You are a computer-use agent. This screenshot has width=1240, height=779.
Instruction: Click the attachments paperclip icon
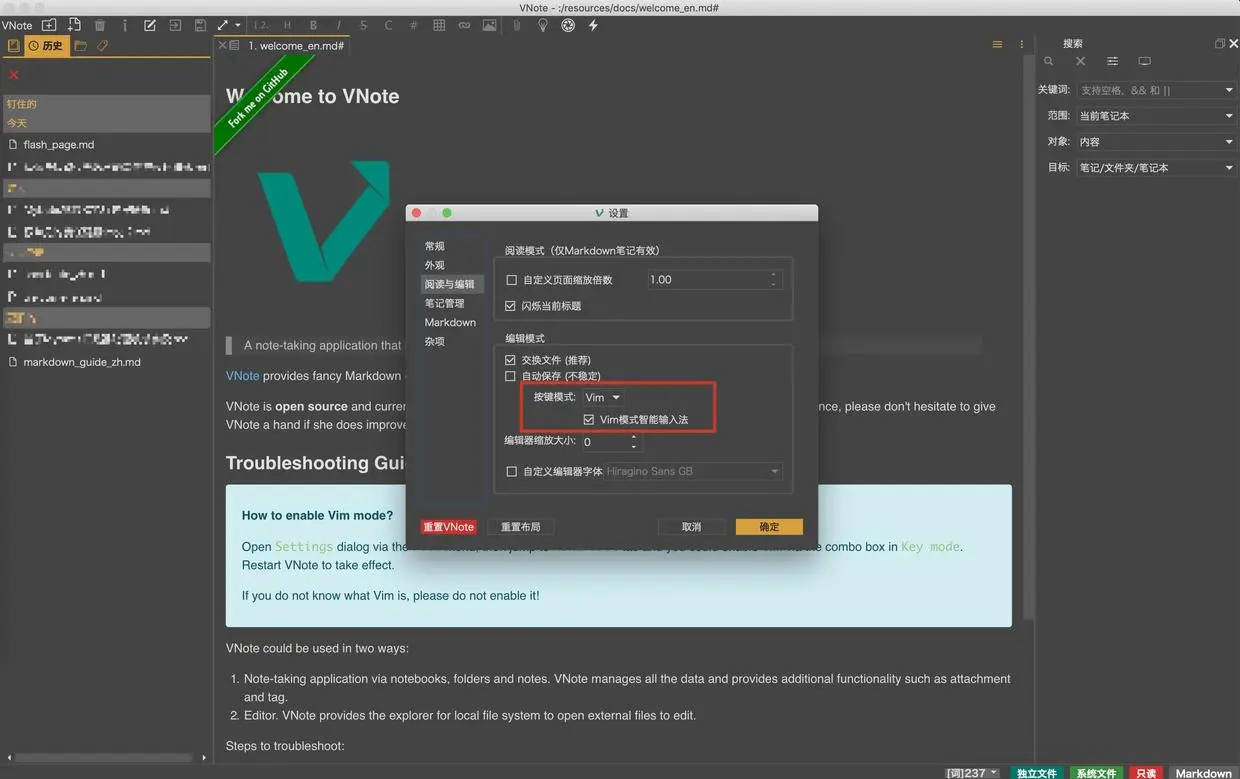tap(517, 25)
